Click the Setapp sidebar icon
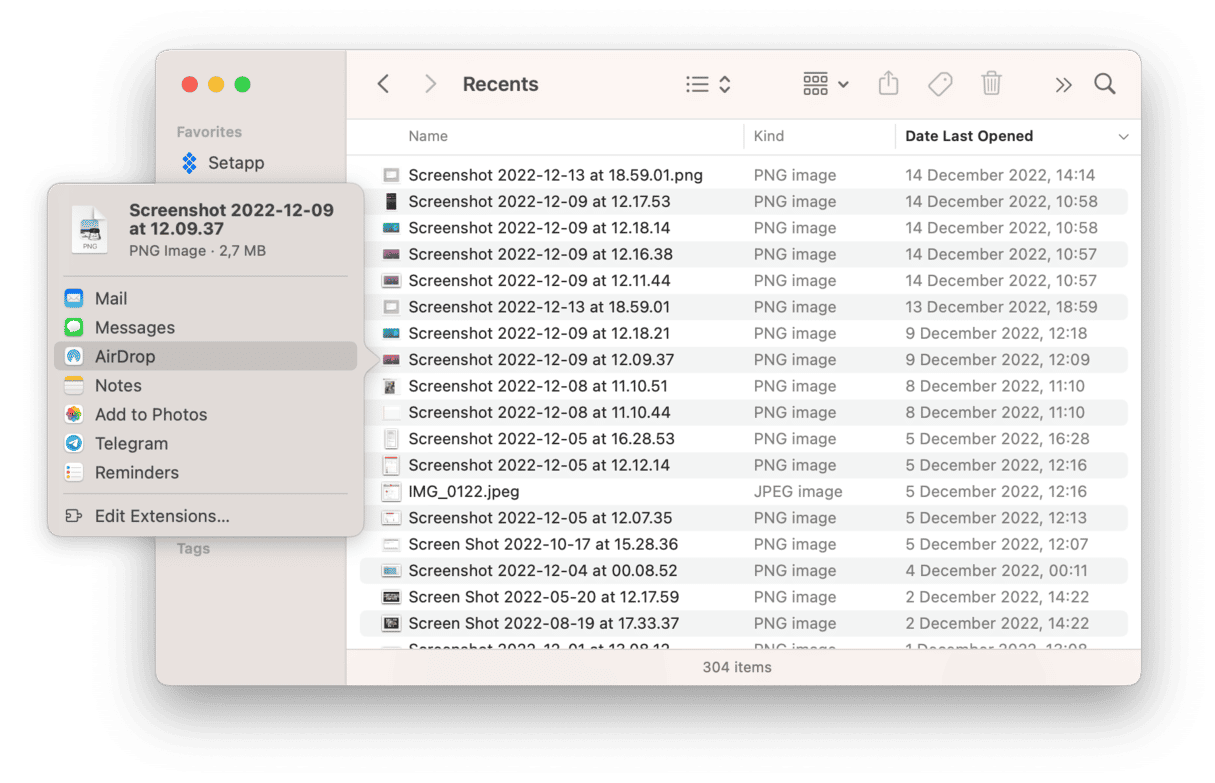The height and width of the screenshot is (783, 1215). click(189, 162)
